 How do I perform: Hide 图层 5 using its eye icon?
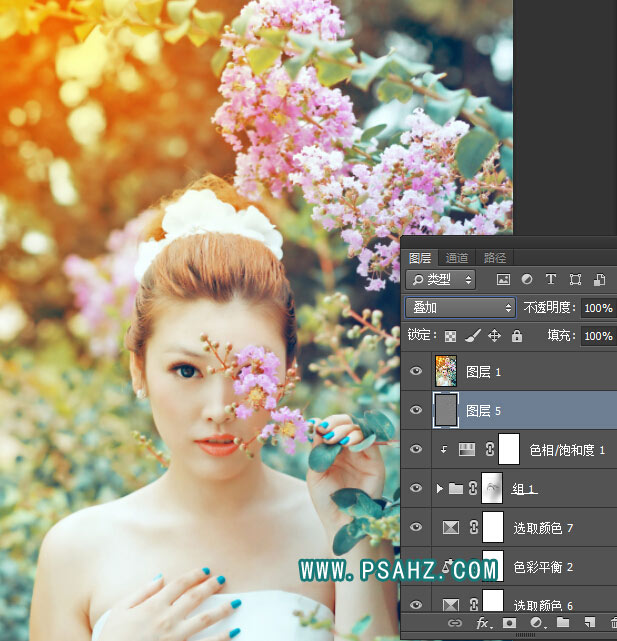point(417,410)
